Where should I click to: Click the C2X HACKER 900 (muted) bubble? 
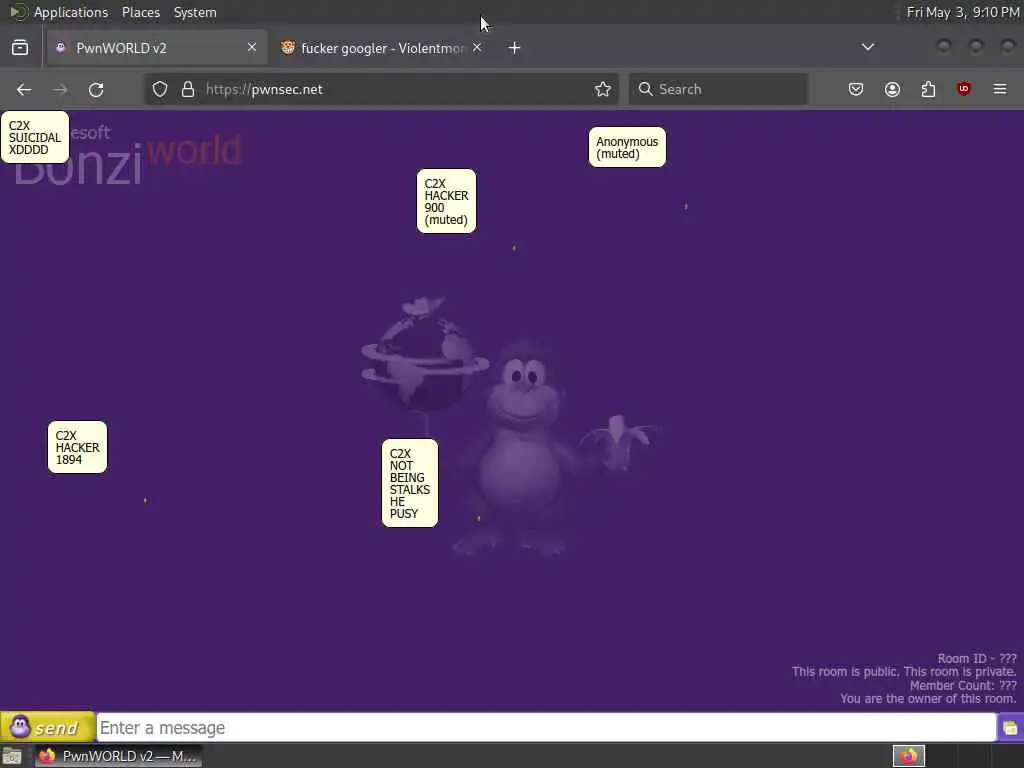(x=446, y=201)
